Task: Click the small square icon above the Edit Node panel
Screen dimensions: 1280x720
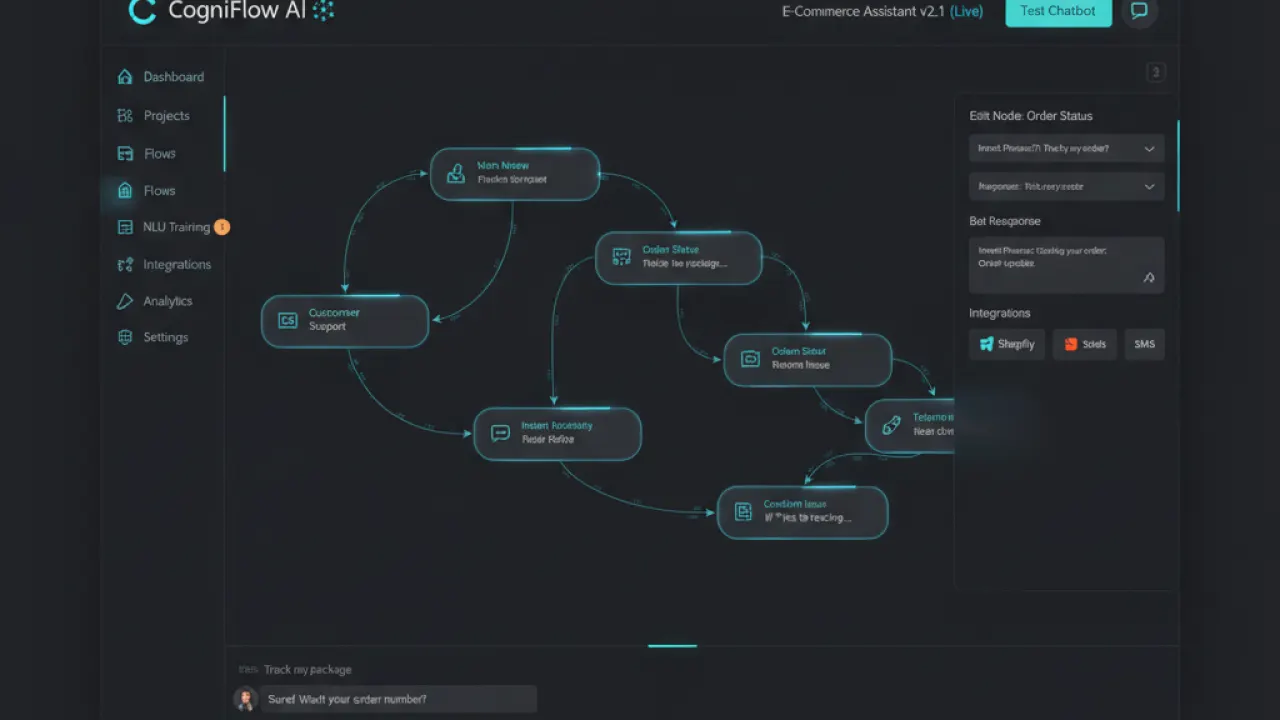Action: pos(1155,72)
